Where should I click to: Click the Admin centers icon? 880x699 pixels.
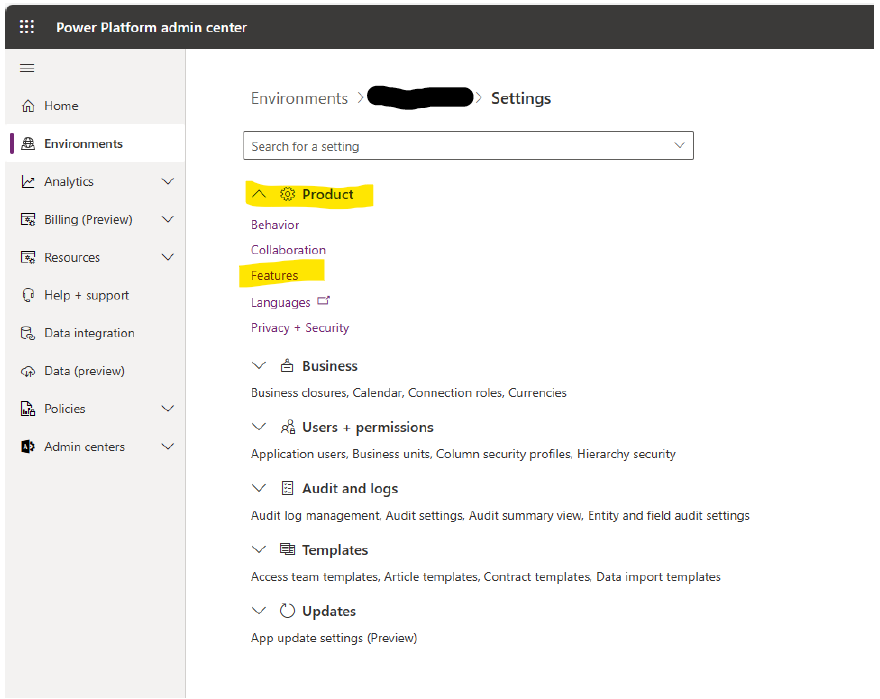pos(28,447)
